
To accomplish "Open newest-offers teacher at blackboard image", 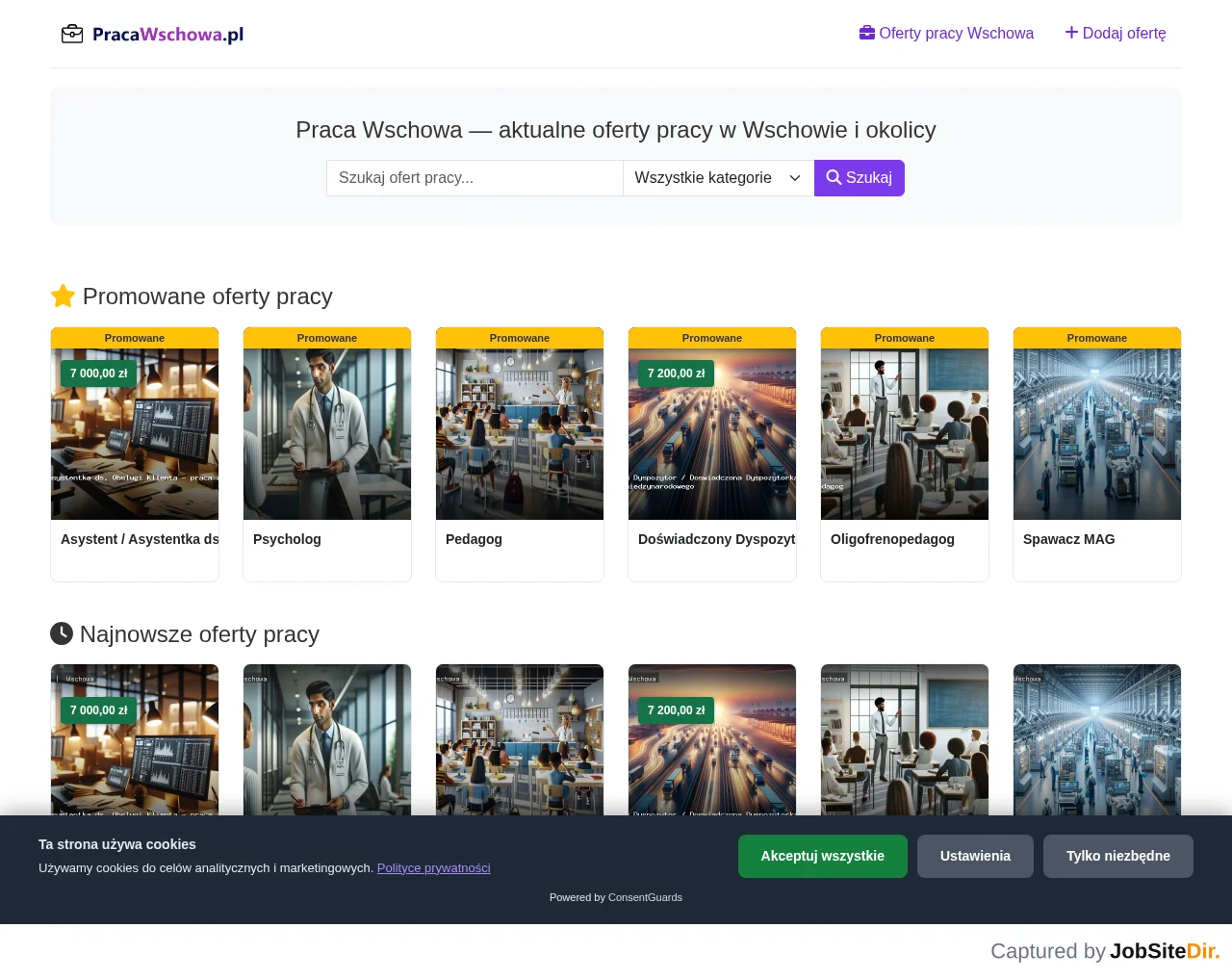I will [x=905, y=740].
